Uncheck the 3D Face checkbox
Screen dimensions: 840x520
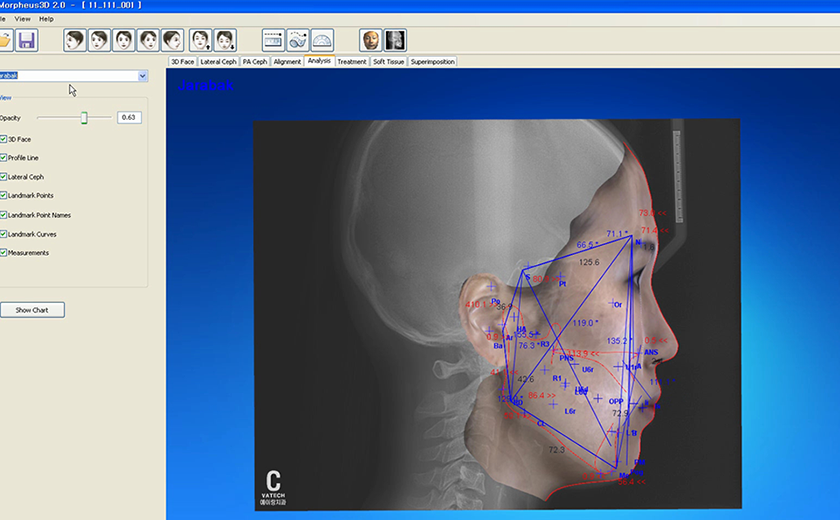(x=3, y=139)
